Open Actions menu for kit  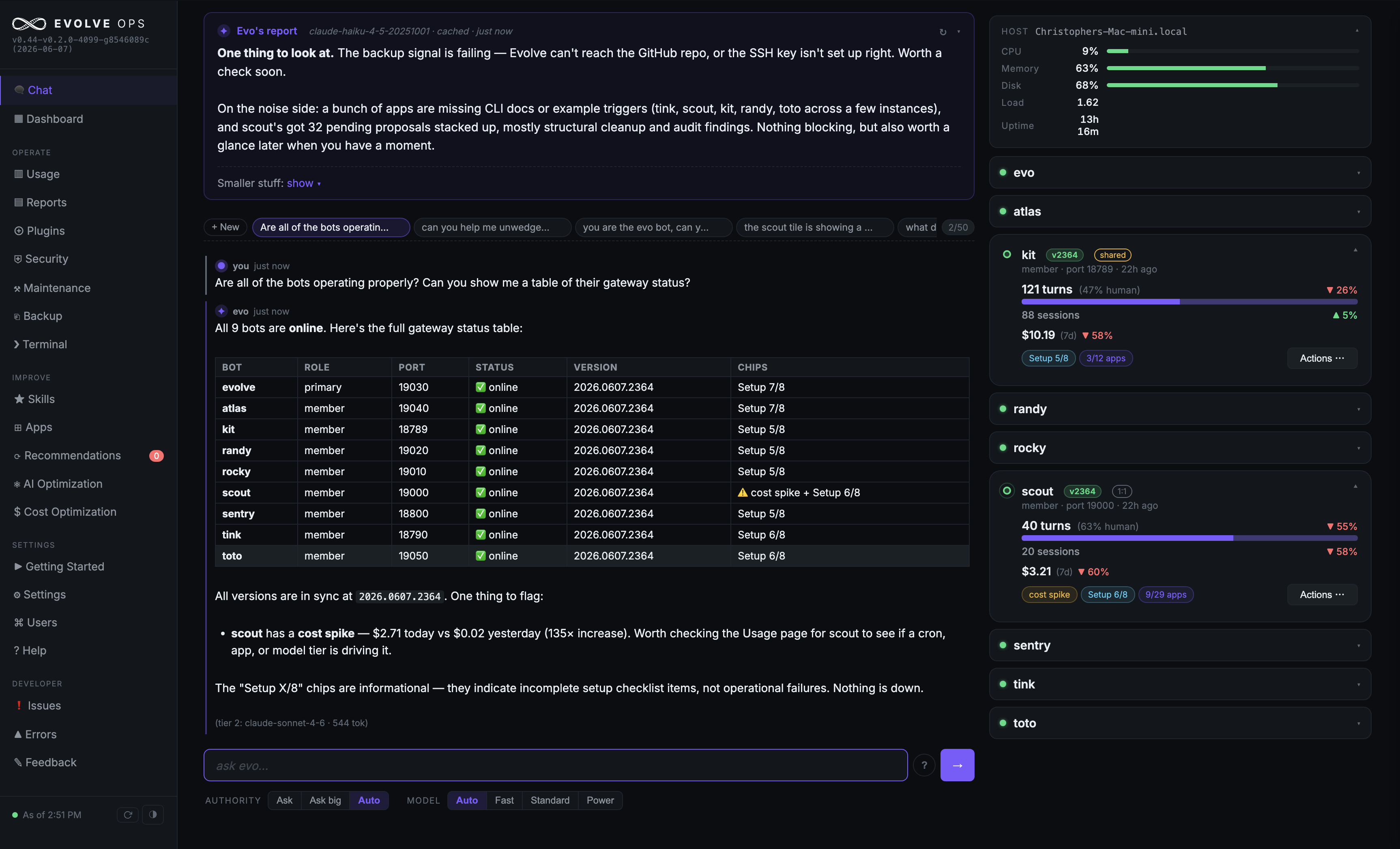pos(1322,358)
